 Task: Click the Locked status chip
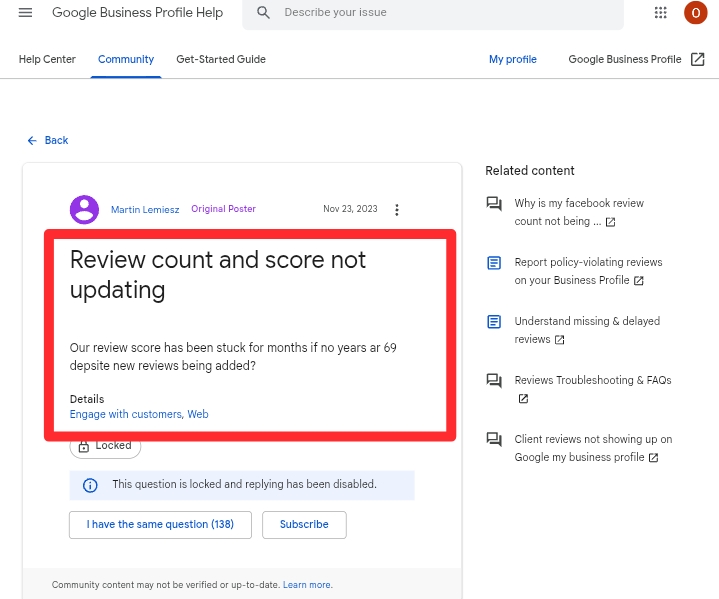click(105, 446)
